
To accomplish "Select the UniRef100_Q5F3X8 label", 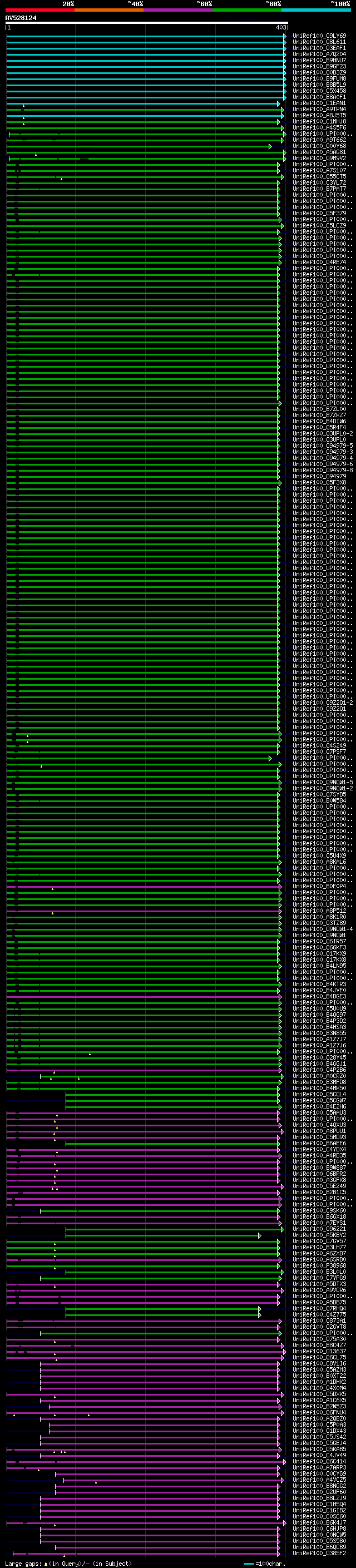I will [x=319, y=482].
